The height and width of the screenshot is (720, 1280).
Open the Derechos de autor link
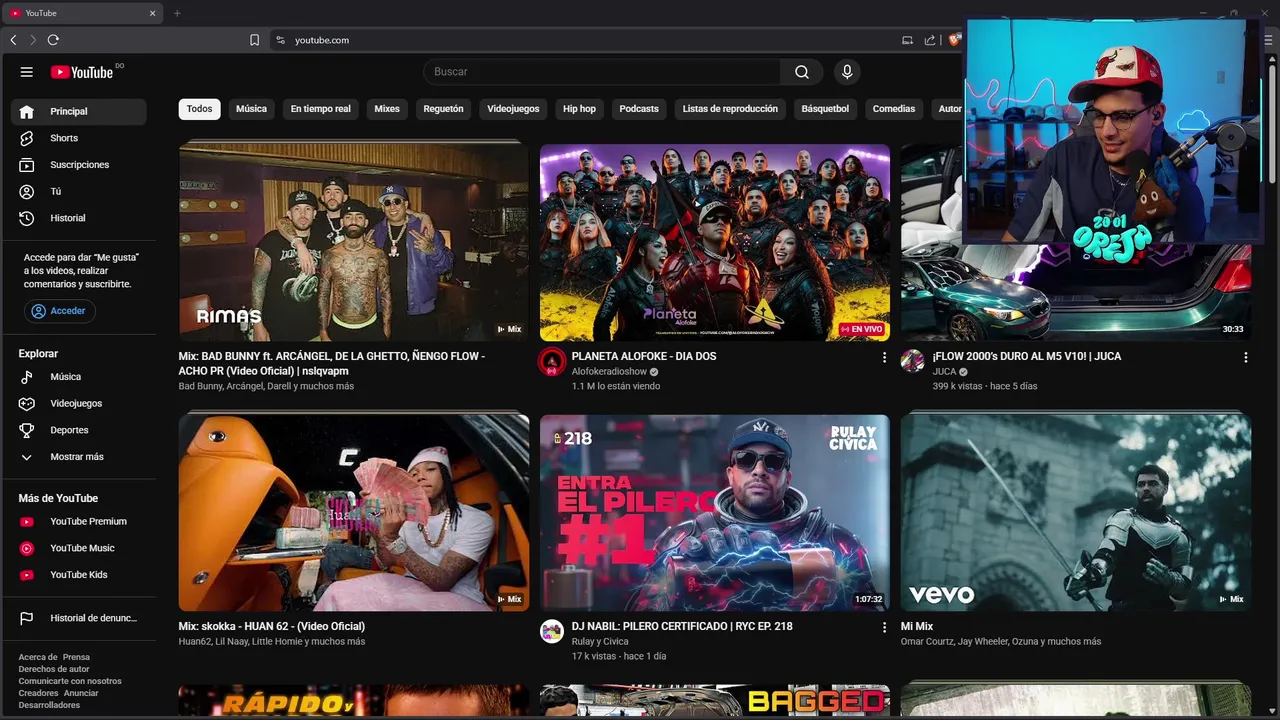tap(54, 669)
